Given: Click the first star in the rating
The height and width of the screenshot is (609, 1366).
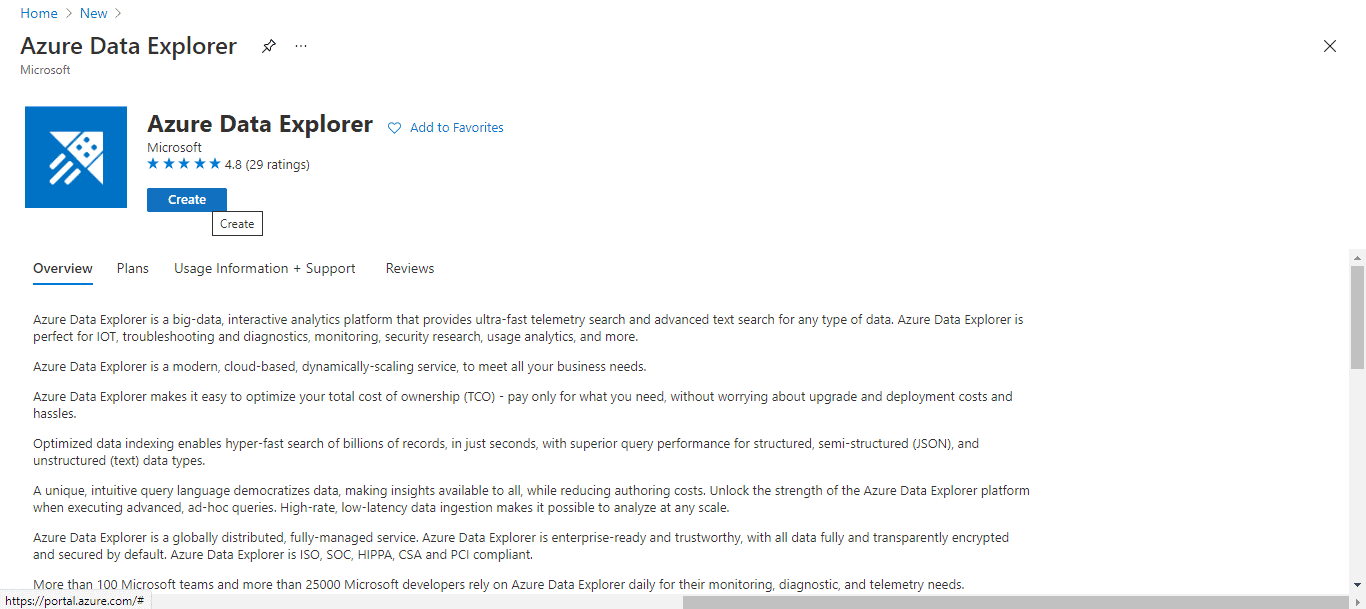Looking at the screenshot, I should [153, 164].
